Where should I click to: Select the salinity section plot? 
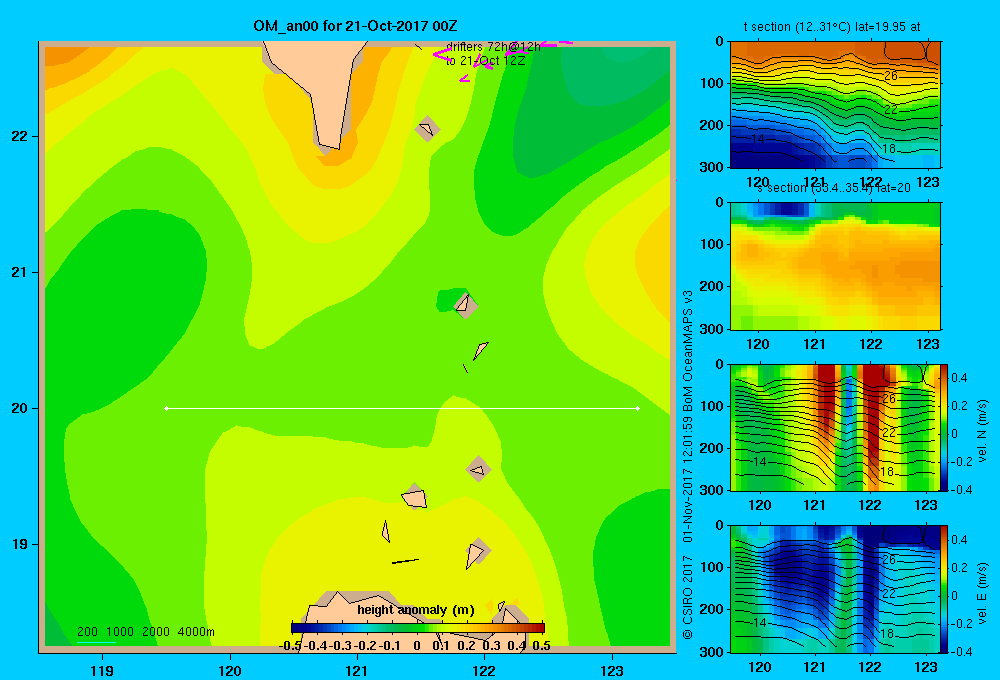835,266
